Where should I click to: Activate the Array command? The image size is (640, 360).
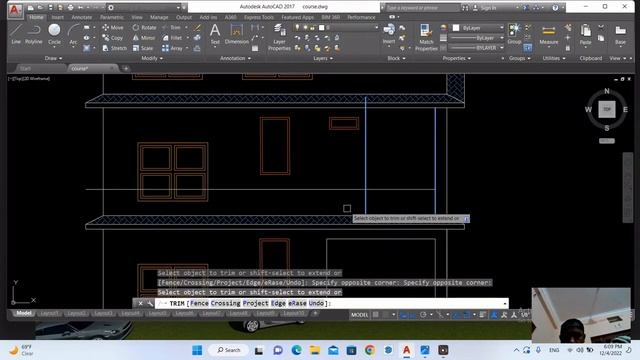(x=173, y=48)
